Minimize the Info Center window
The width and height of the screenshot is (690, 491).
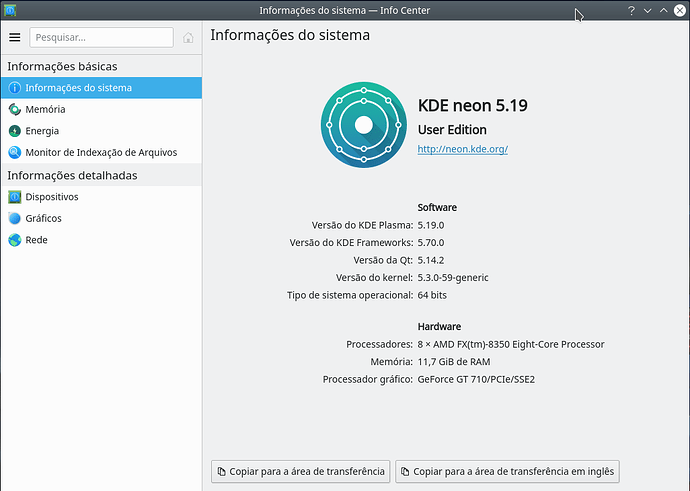(x=647, y=10)
